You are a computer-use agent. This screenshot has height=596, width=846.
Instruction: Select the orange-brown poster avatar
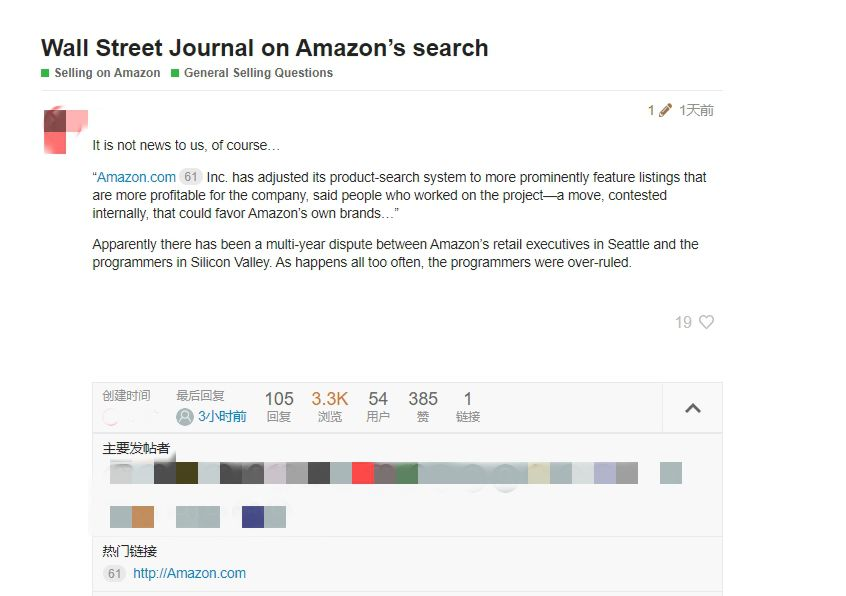[143, 517]
